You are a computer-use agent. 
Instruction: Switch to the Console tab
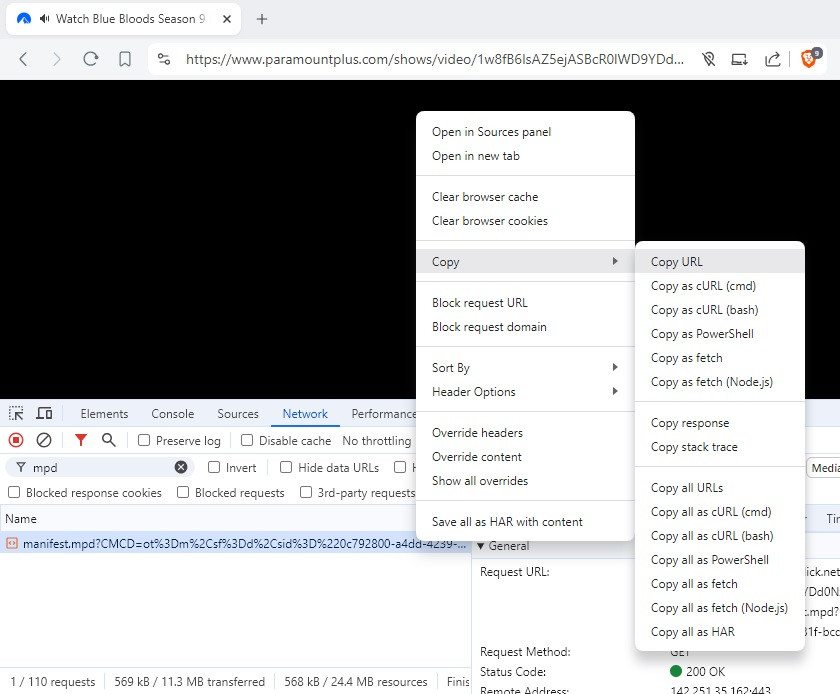point(173,414)
